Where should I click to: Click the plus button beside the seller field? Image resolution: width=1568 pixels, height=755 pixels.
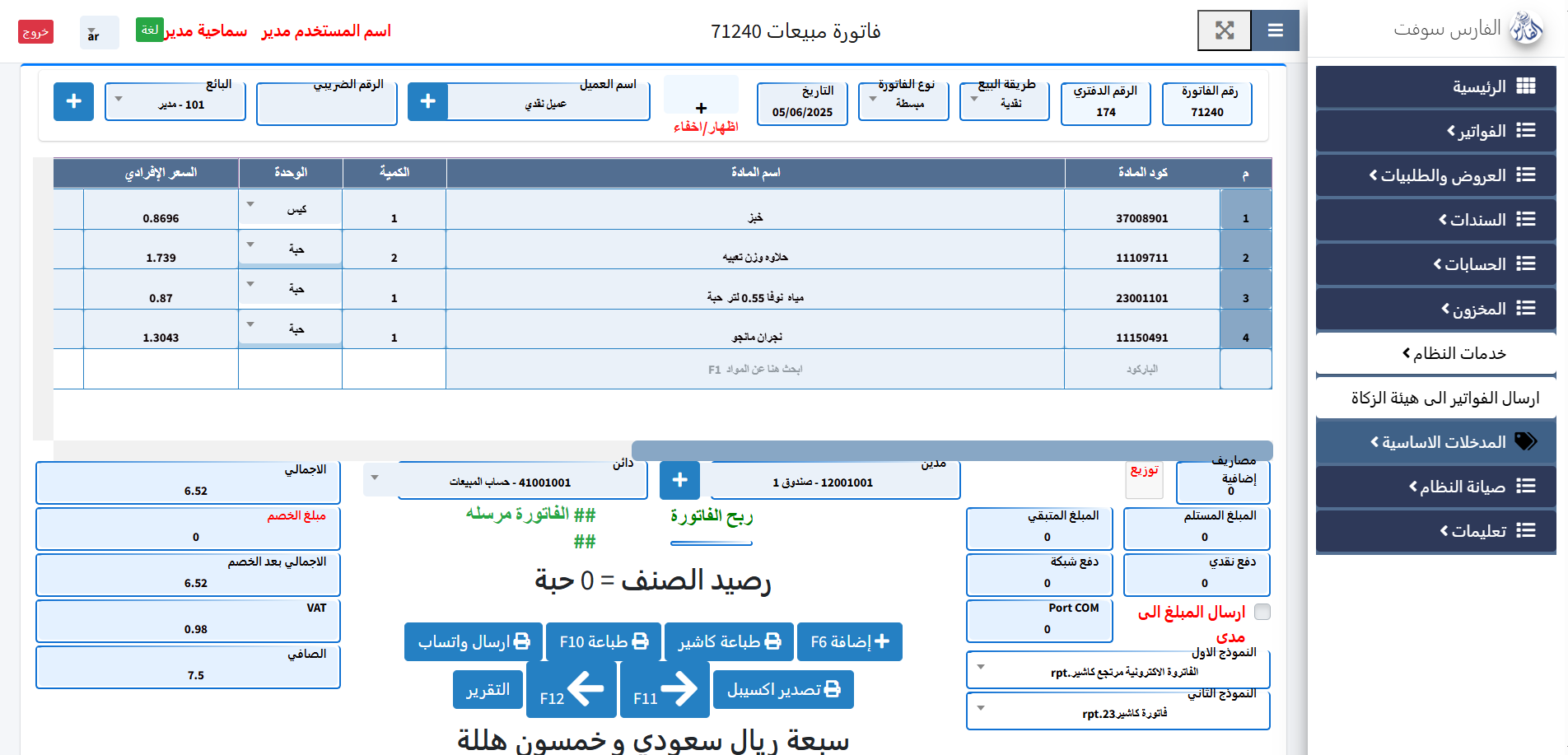tap(73, 101)
